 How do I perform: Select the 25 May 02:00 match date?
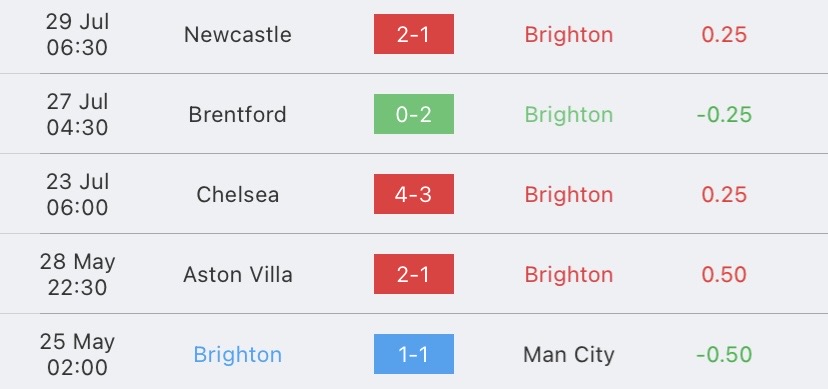coord(78,355)
